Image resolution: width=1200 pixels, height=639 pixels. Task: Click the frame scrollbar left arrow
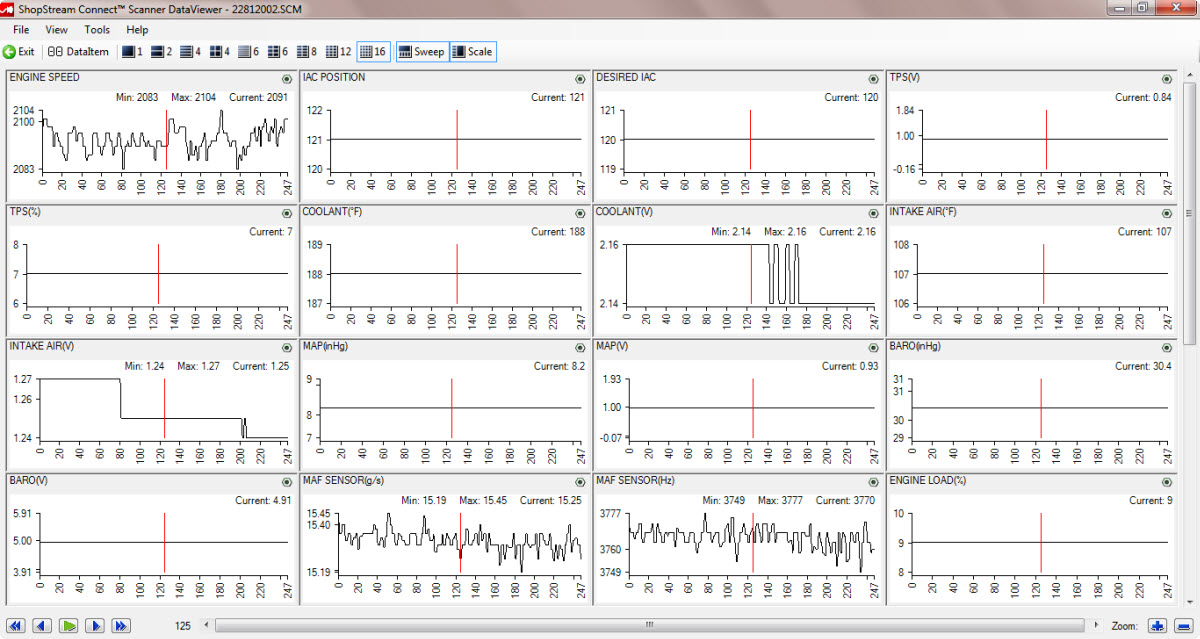(207, 625)
